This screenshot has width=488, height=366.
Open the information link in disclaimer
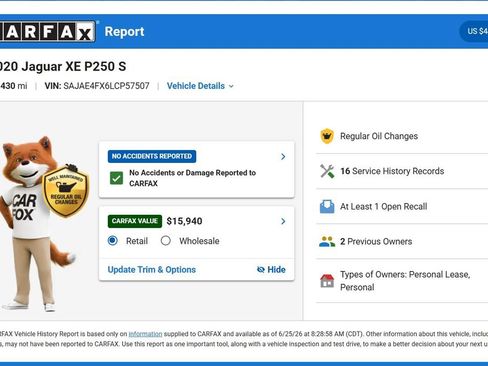pyautogui.click(x=145, y=334)
